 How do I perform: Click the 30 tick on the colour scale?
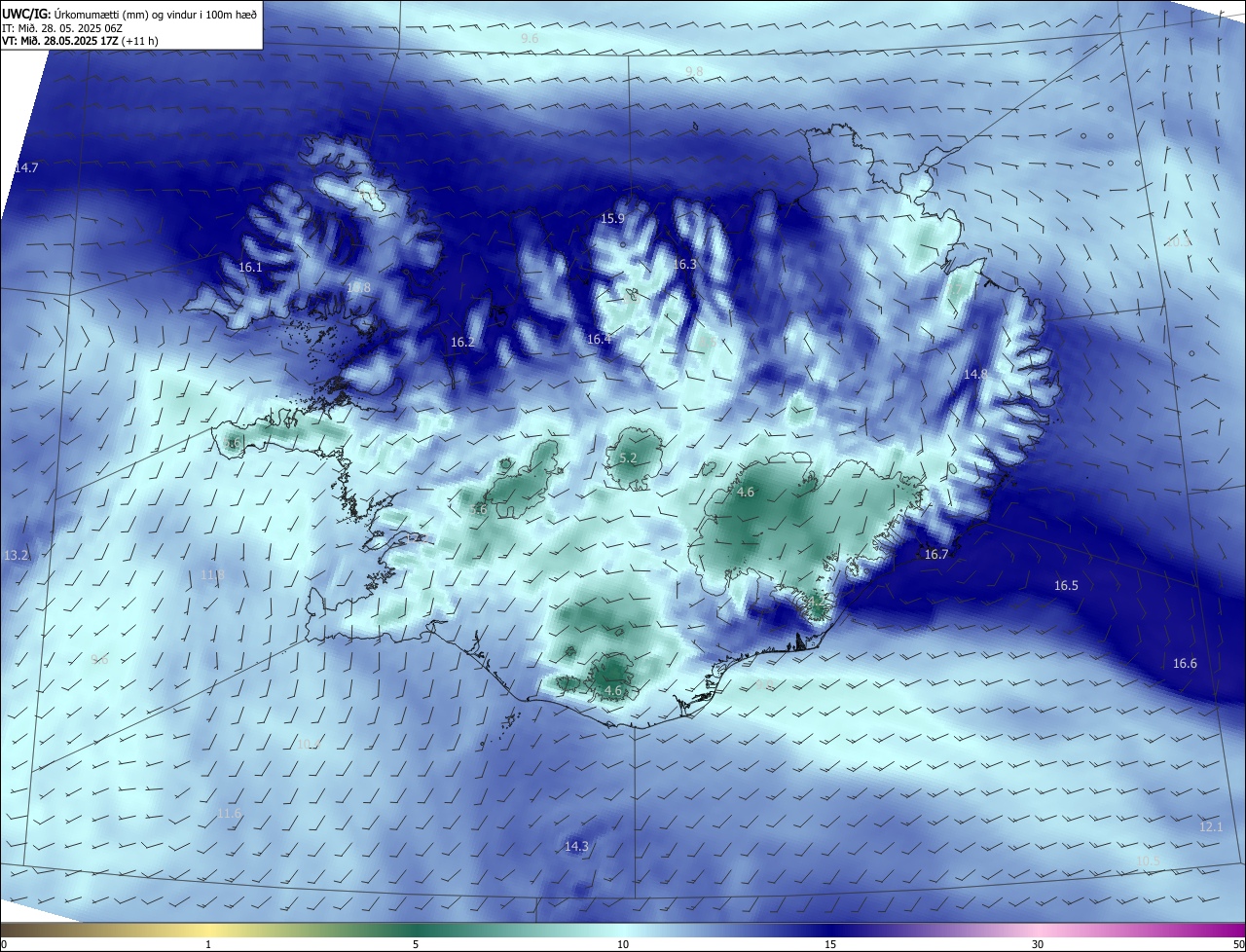(x=1038, y=945)
